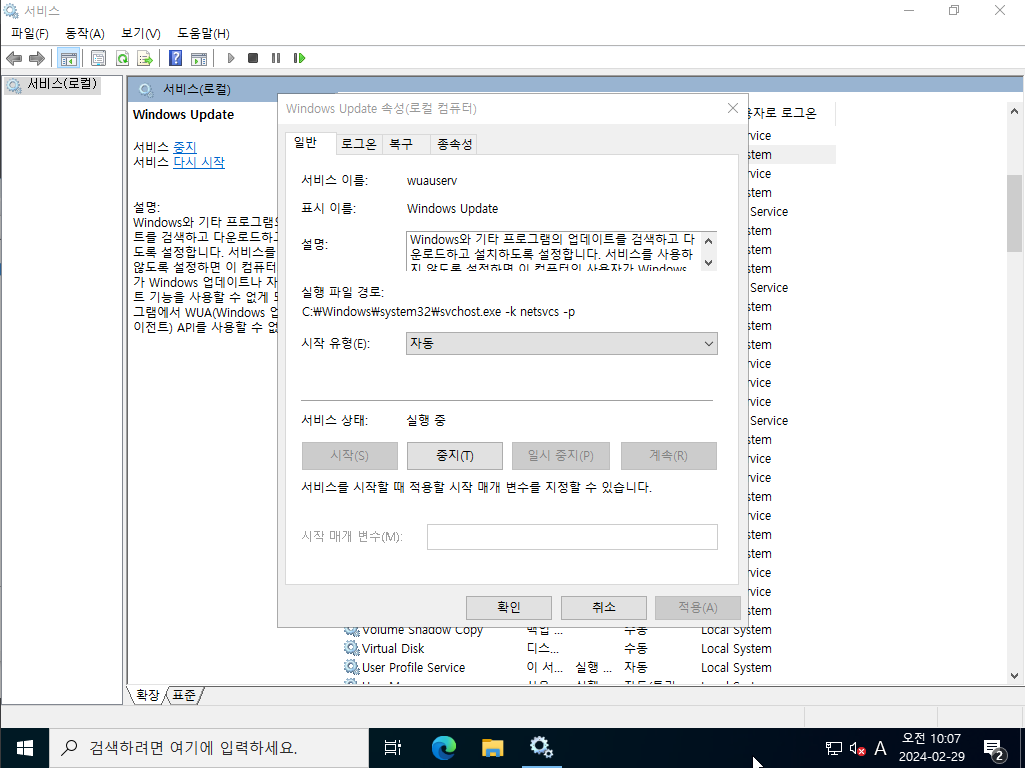The image size is (1025, 768).
Task: Select the User Profile Service name
Action: (413, 667)
